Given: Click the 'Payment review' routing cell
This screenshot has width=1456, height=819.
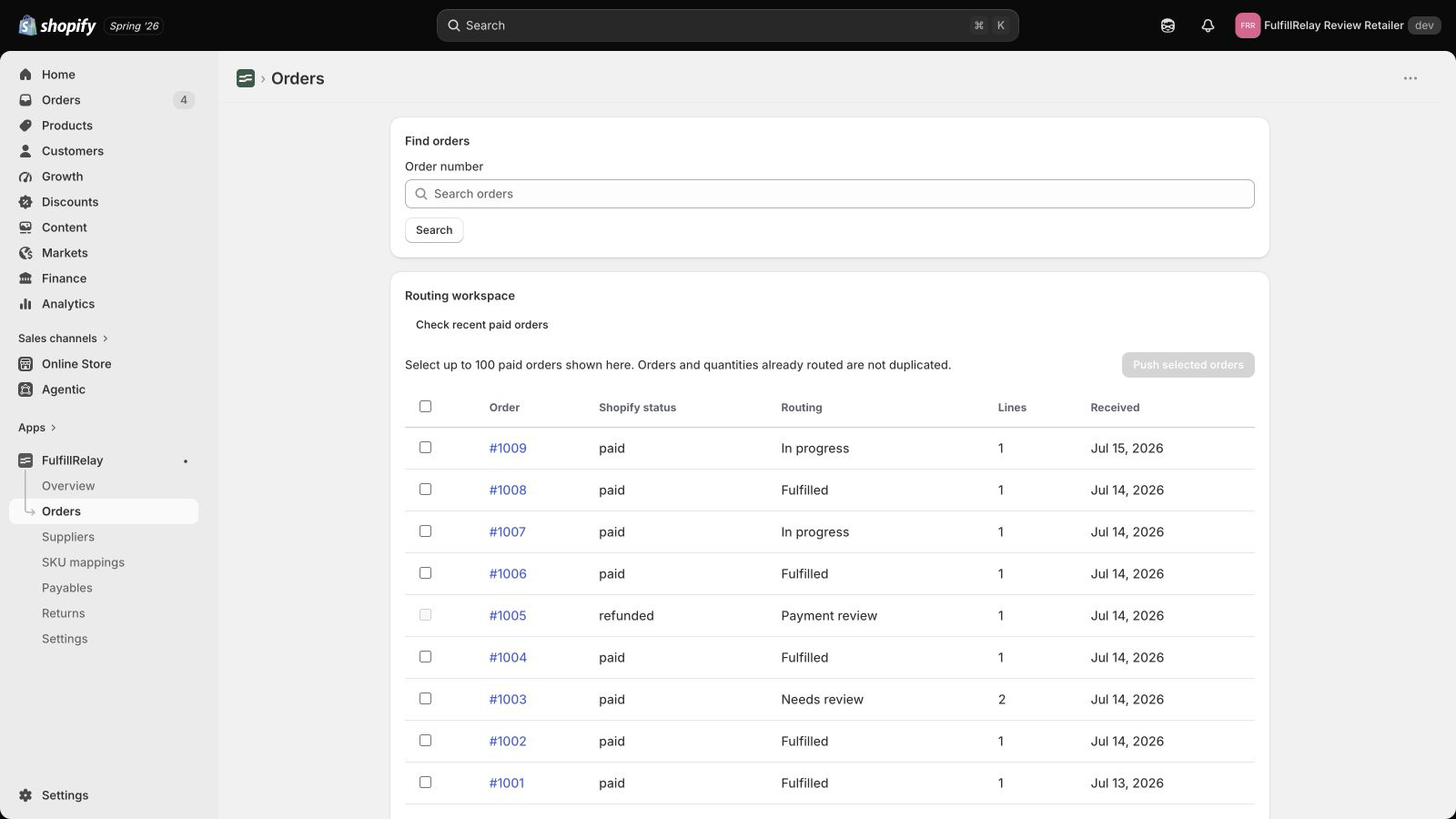Looking at the screenshot, I should click(829, 616).
